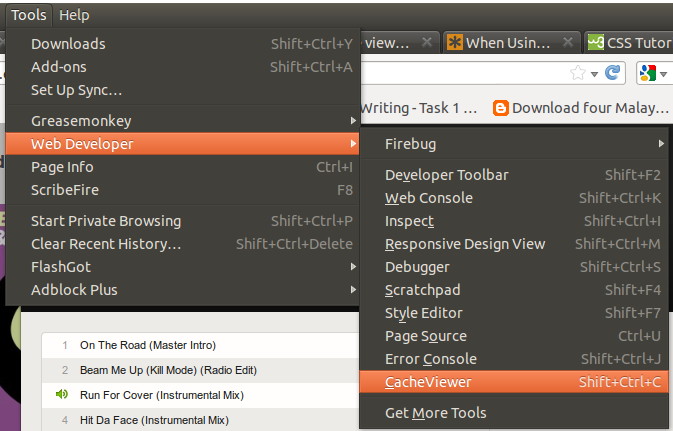
Task: Enable Responsive Design View
Action: pyautogui.click(x=514, y=244)
